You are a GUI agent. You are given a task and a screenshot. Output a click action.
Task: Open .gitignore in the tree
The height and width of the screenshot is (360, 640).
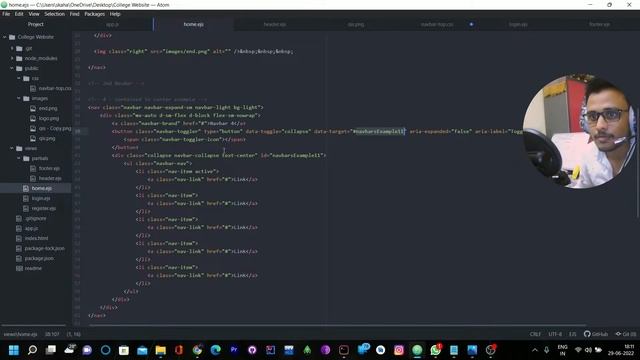[31, 218]
